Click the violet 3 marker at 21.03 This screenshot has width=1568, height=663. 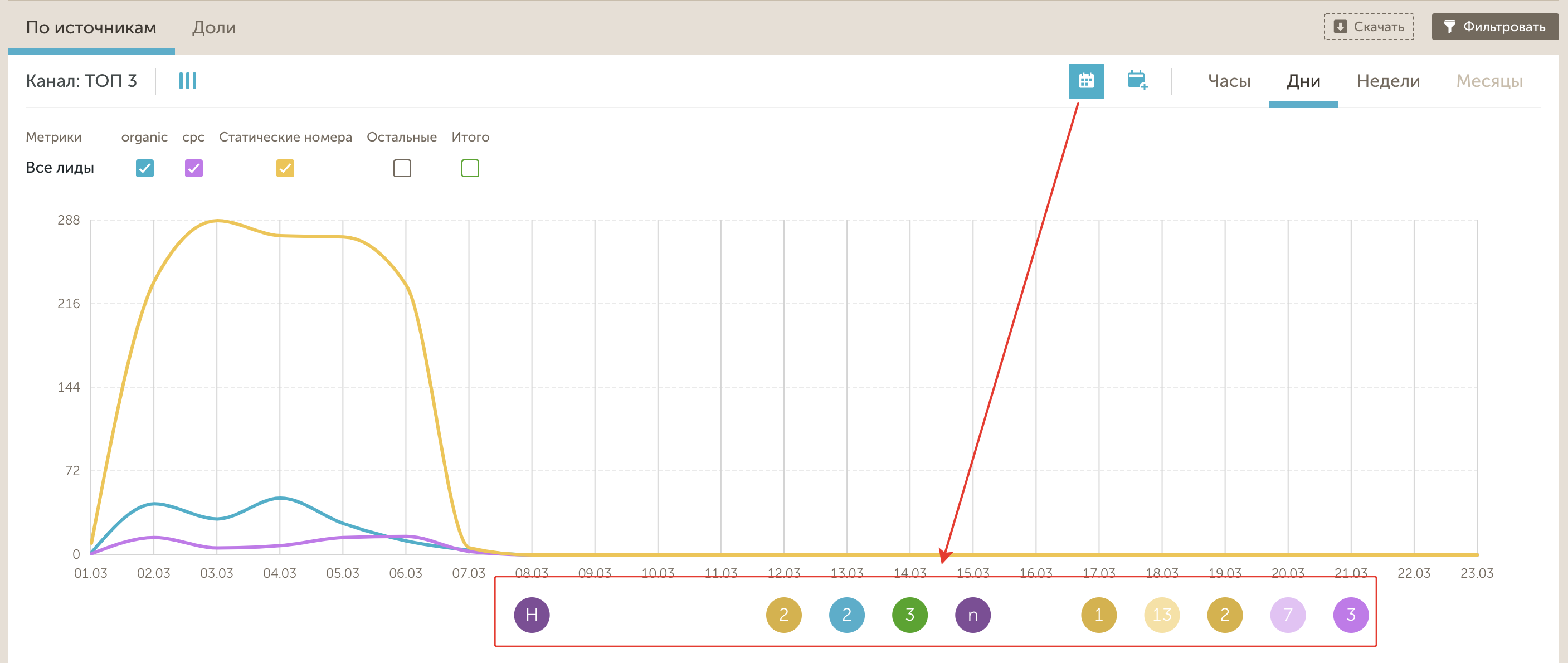(x=1351, y=615)
